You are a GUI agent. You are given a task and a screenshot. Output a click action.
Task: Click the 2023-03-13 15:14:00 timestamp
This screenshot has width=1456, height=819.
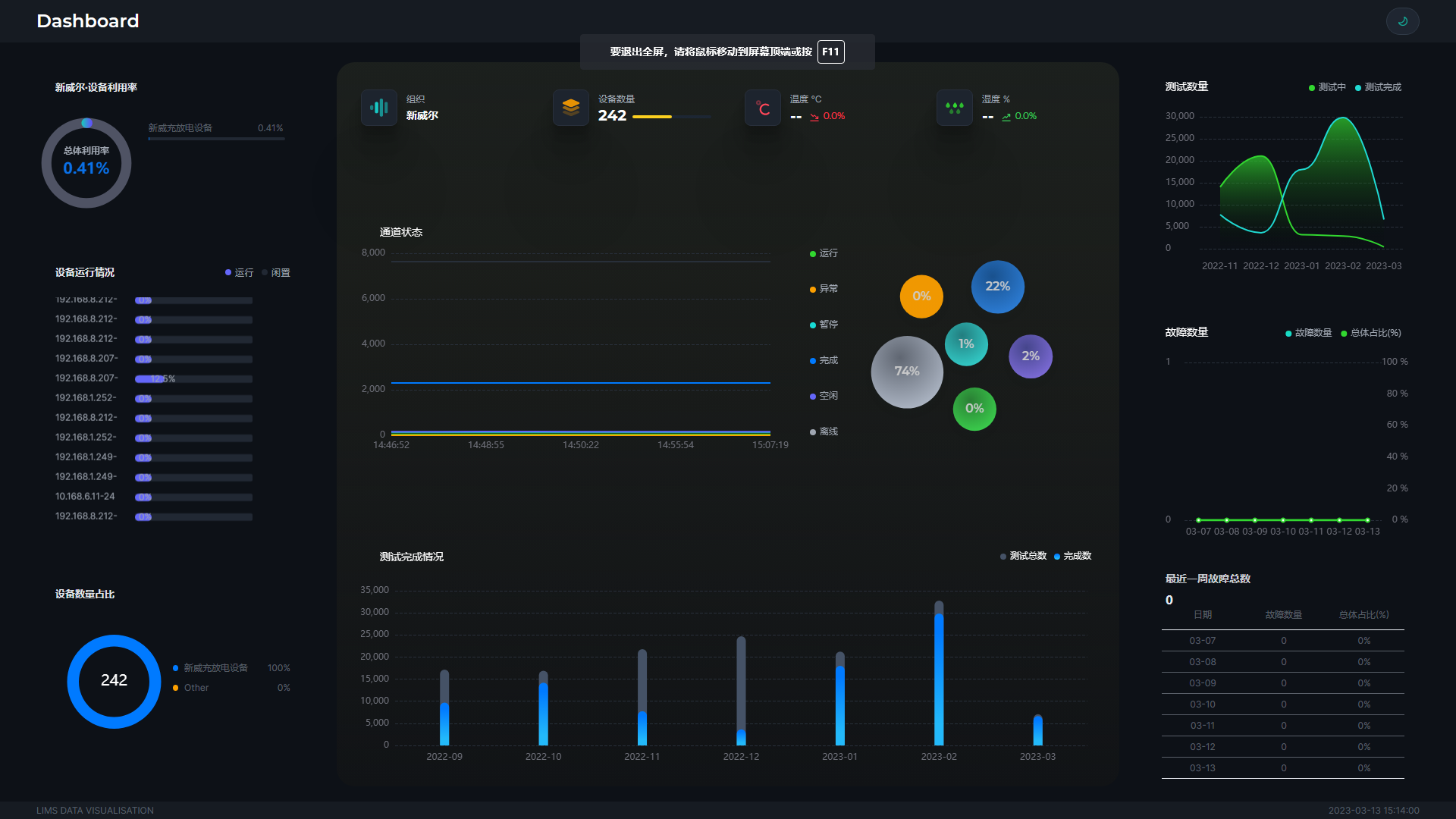pos(1373,811)
